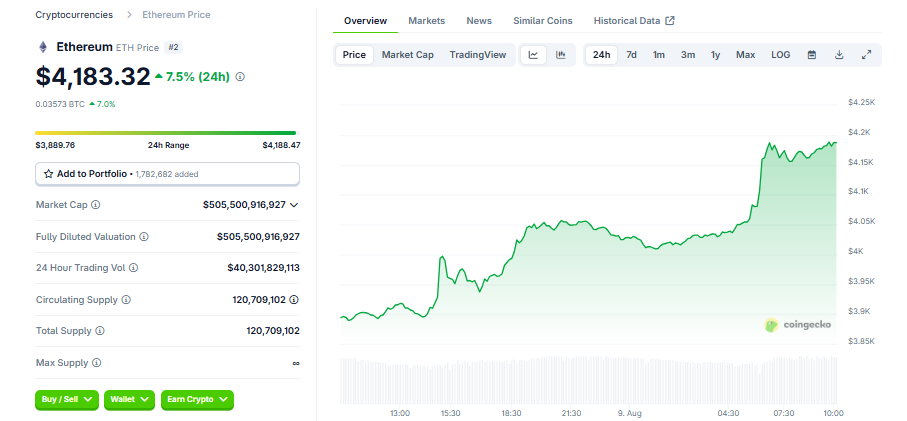This screenshot has height=421, width=907.
Task: Click the volume bars below the chart
Action: click(x=588, y=380)
